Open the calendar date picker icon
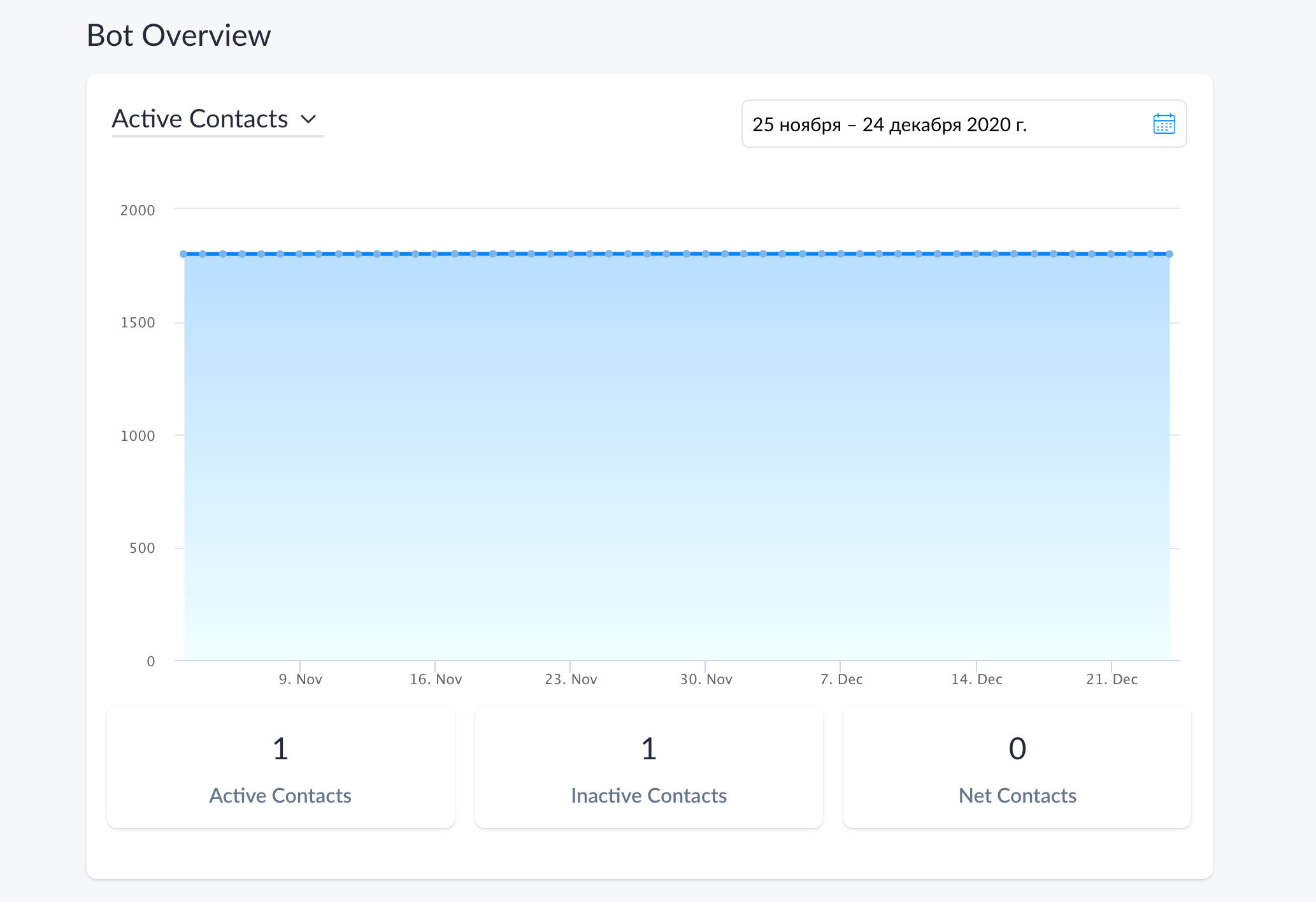1316x902 pixels. click(x=1164, y=124)
